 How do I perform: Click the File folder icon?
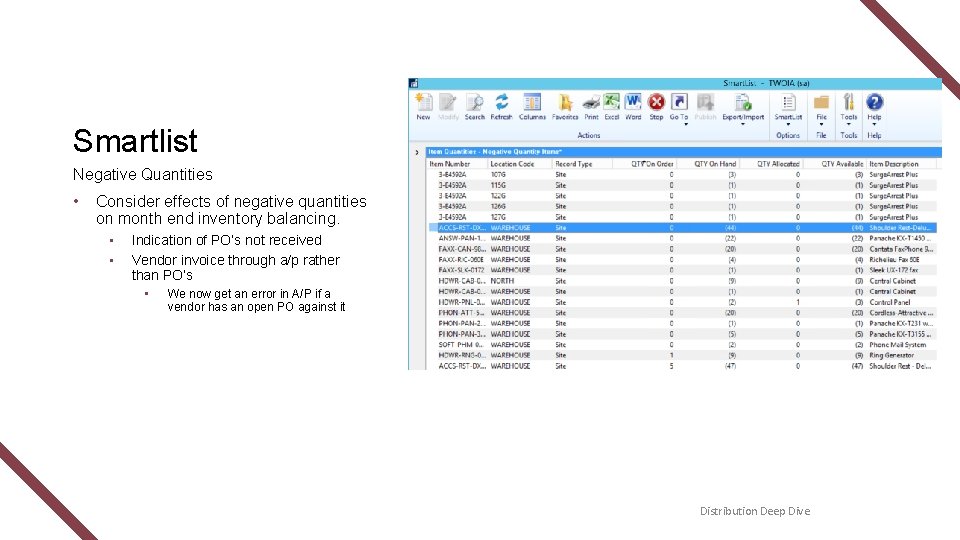[822, 102]
